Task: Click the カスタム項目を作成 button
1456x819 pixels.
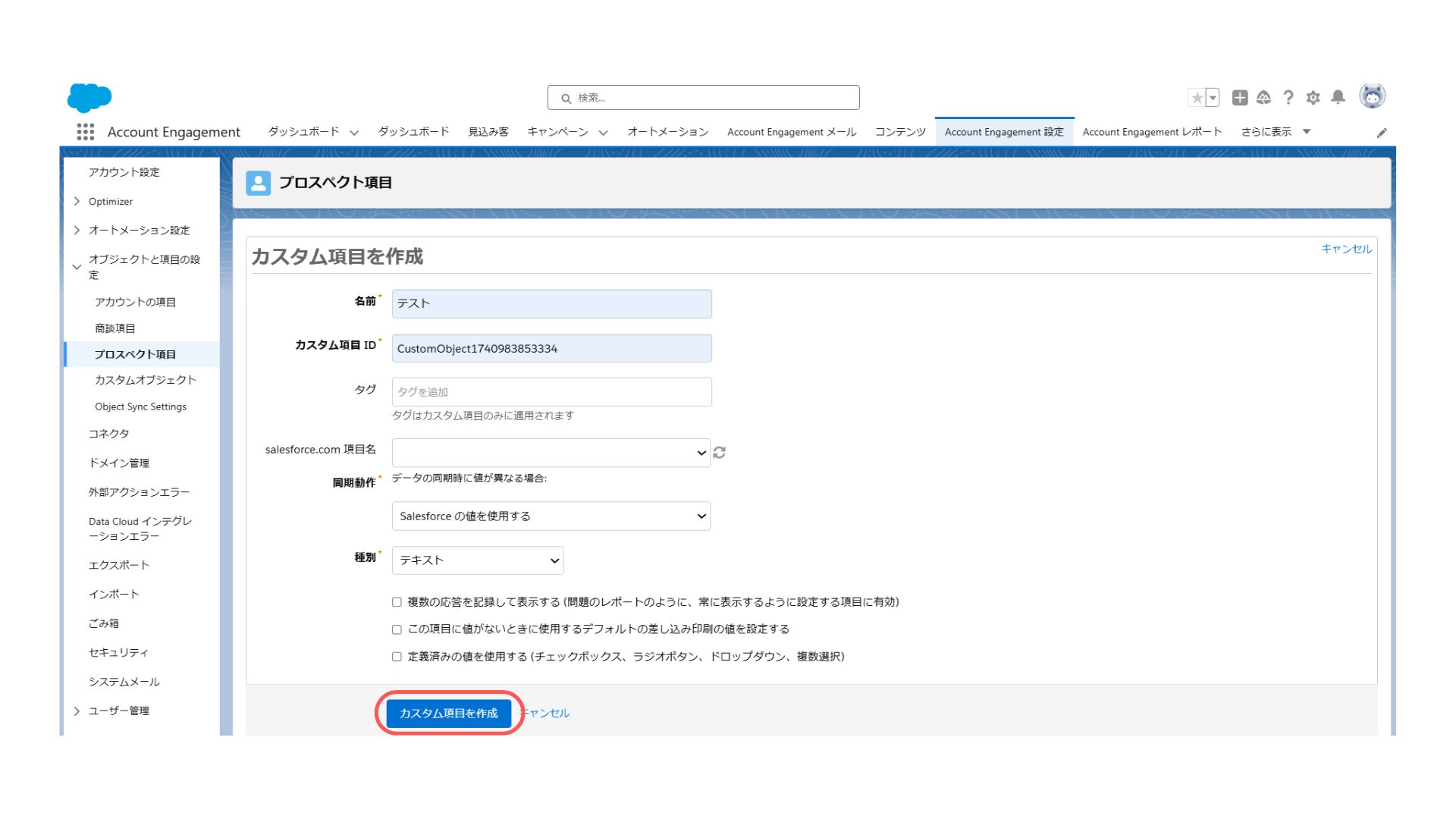Action: coord(448,713)
